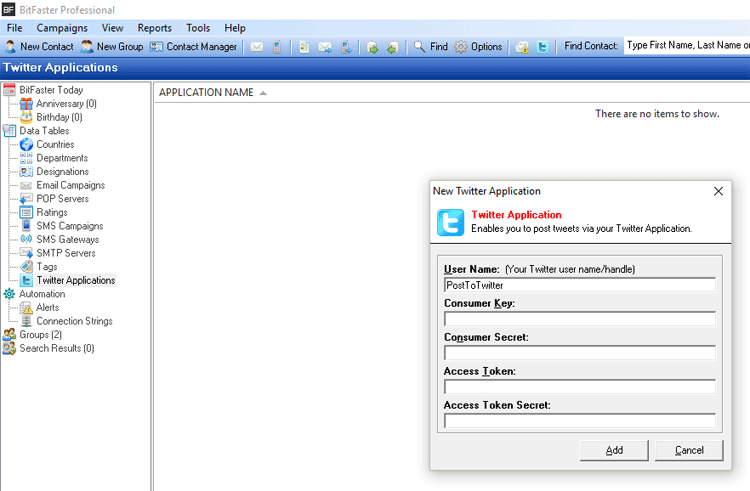Click the Consumer Key input field
The height and width of the screenshot is (491, 750).
tap(580, 319)
